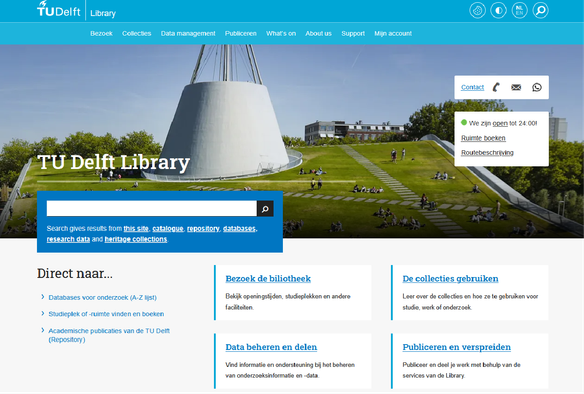
Task: Click the search submit magnifier button
Action: (265, 209)
